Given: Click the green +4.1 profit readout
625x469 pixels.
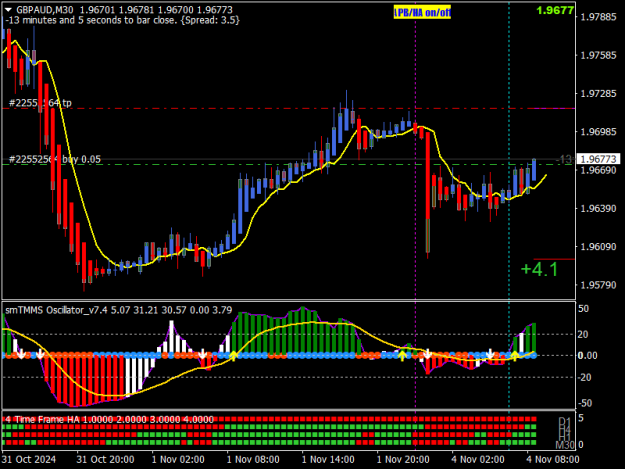Looking at the screenshot, I should click(x=539, y=270).
